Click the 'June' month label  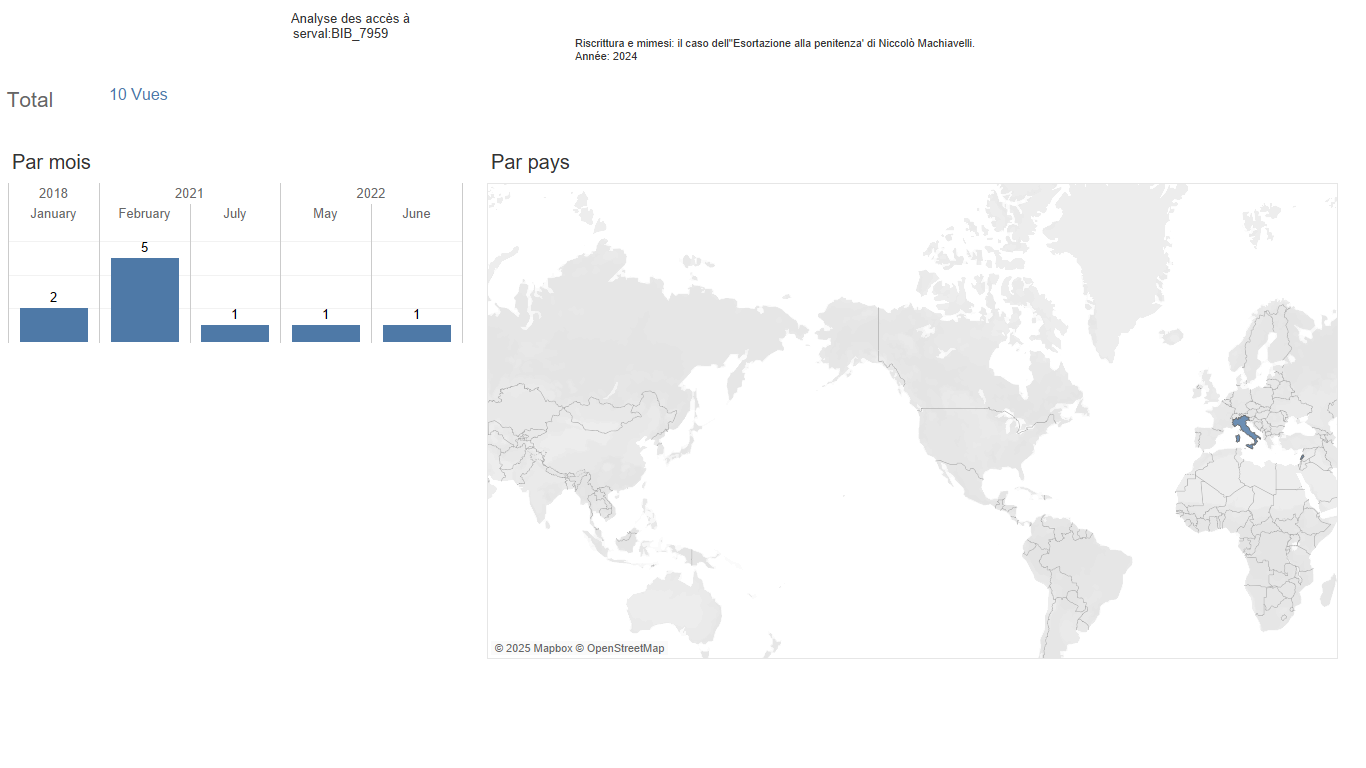pos(416,213)
